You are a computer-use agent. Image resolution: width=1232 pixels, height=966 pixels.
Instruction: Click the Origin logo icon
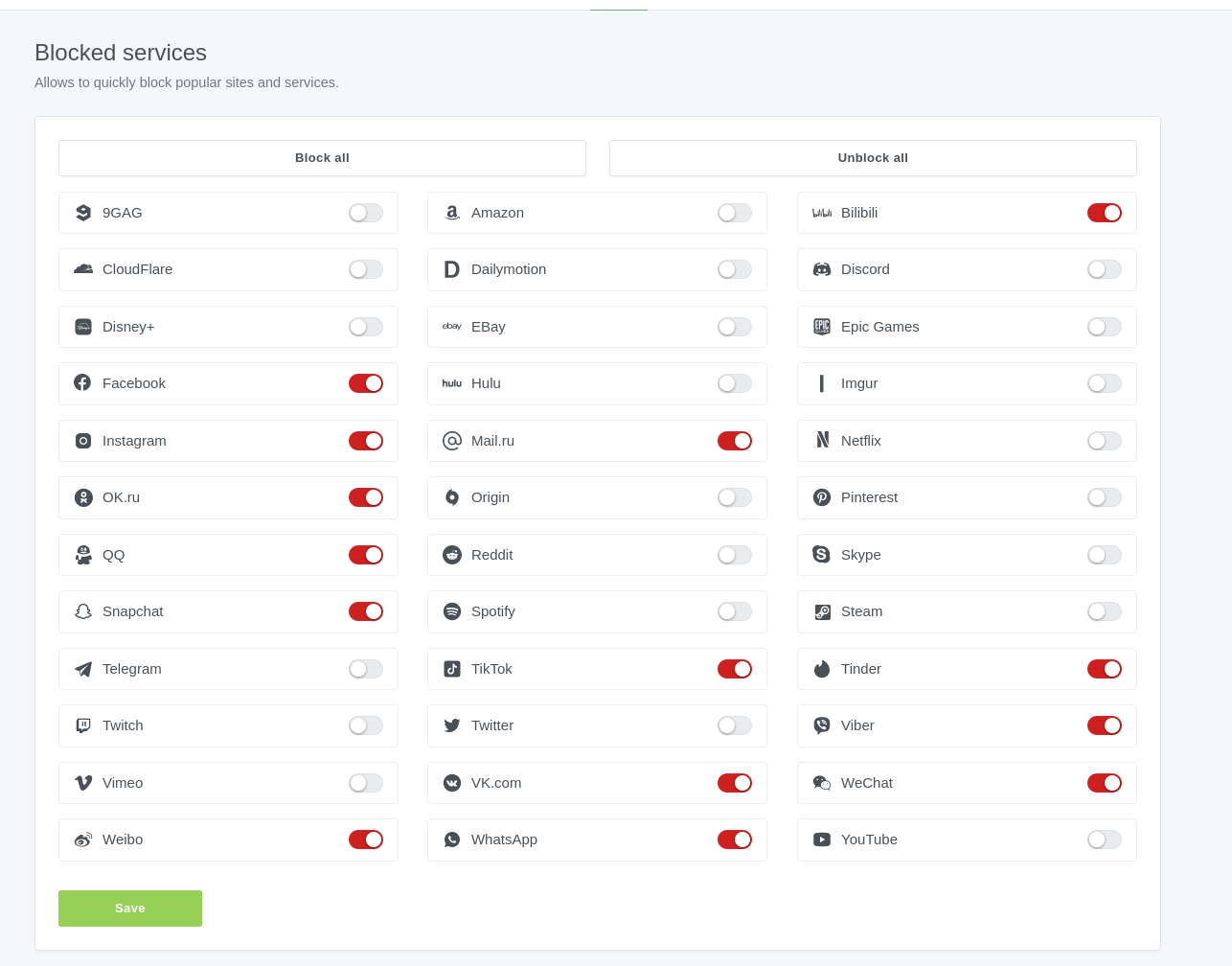452,497
